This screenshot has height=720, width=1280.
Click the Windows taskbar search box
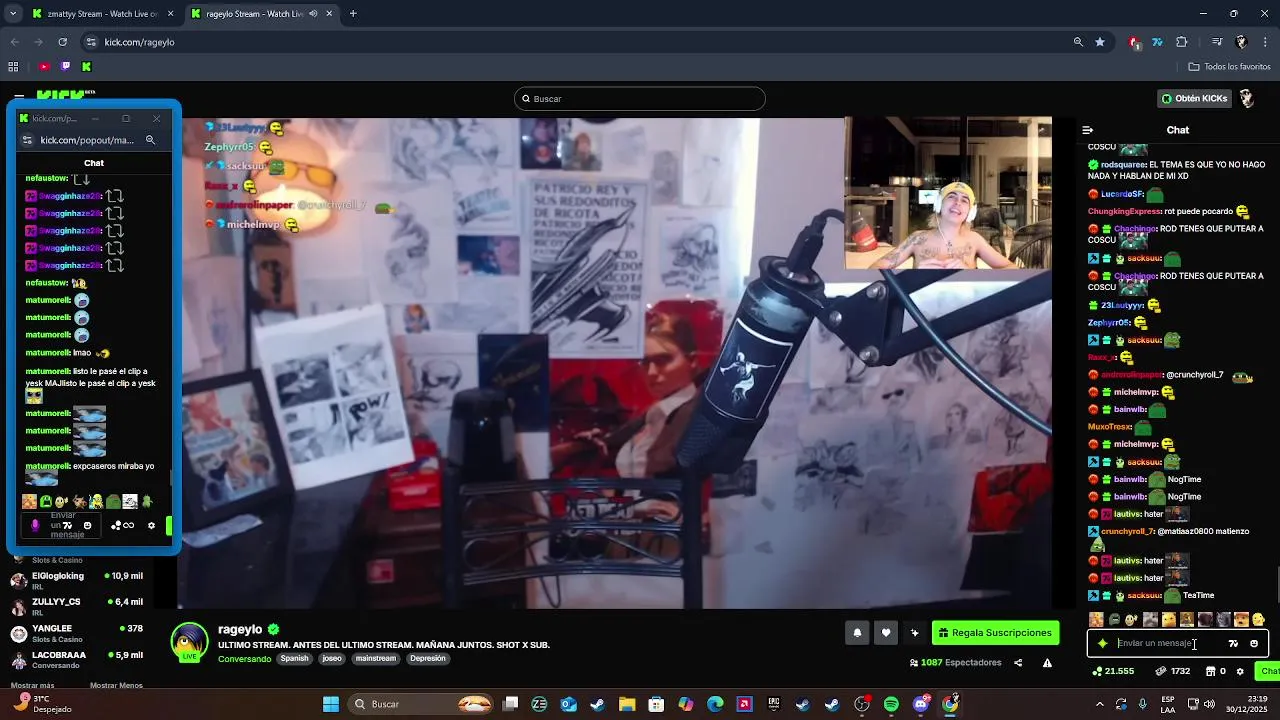pos(420,704)
